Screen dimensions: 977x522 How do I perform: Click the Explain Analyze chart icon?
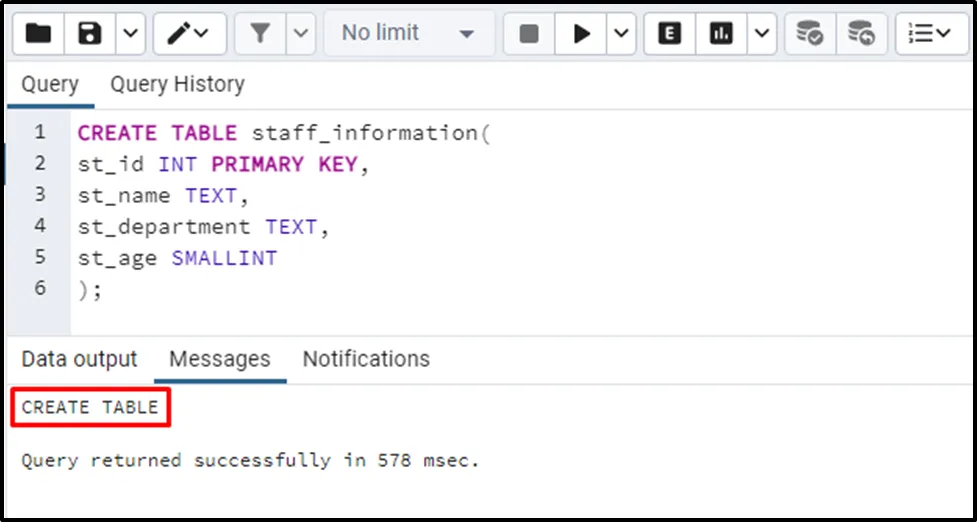tap(721, 34)
